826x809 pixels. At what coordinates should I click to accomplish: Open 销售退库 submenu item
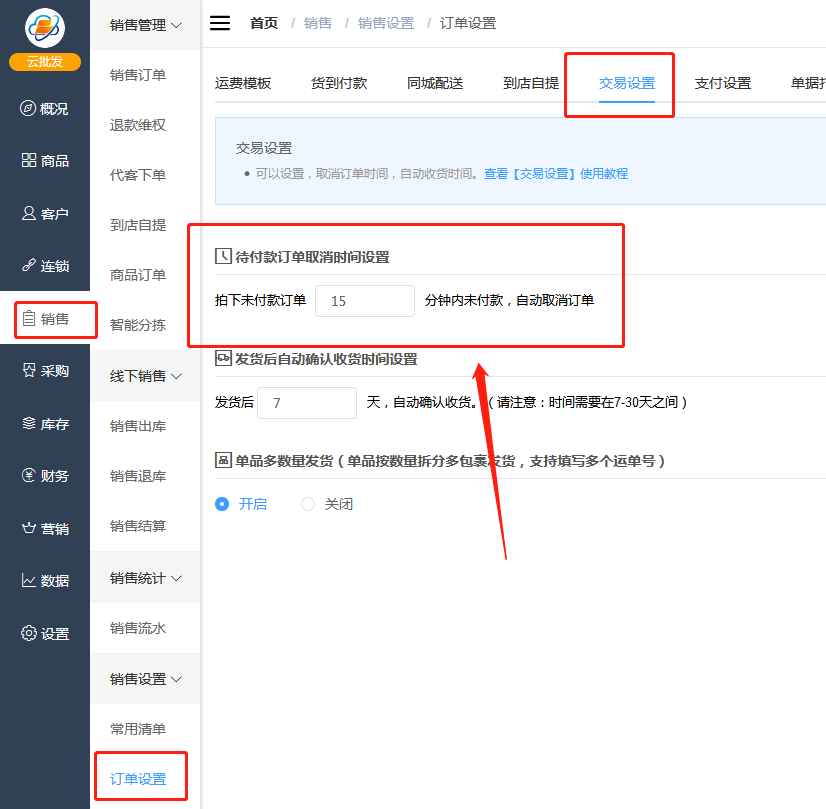point(138,476)
